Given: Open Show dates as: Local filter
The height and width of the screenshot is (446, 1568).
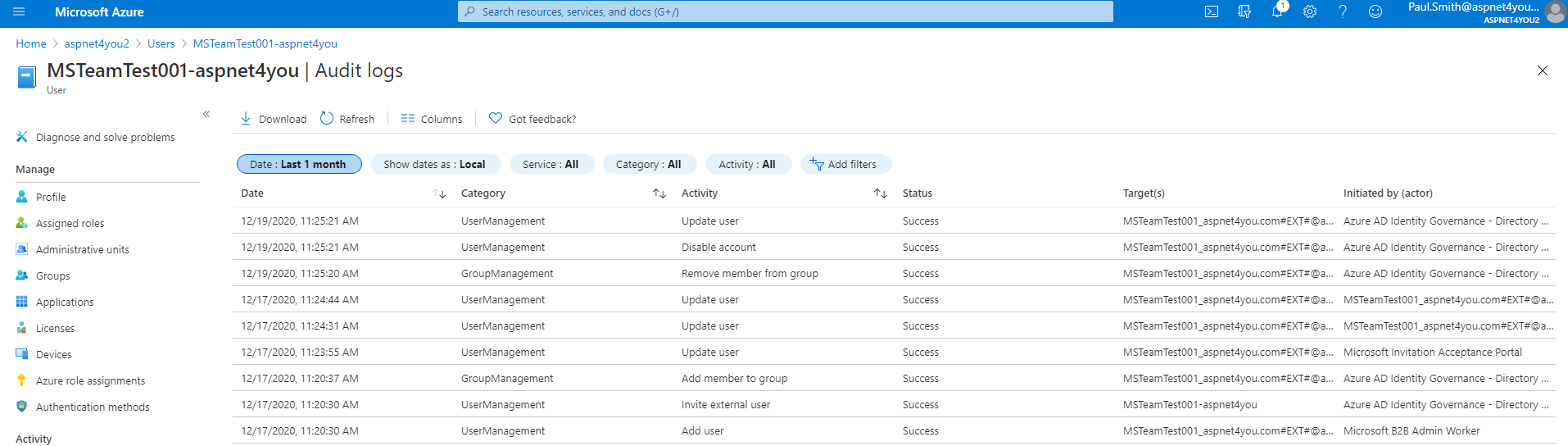Looking at the screenshot, I should (434, 164).
